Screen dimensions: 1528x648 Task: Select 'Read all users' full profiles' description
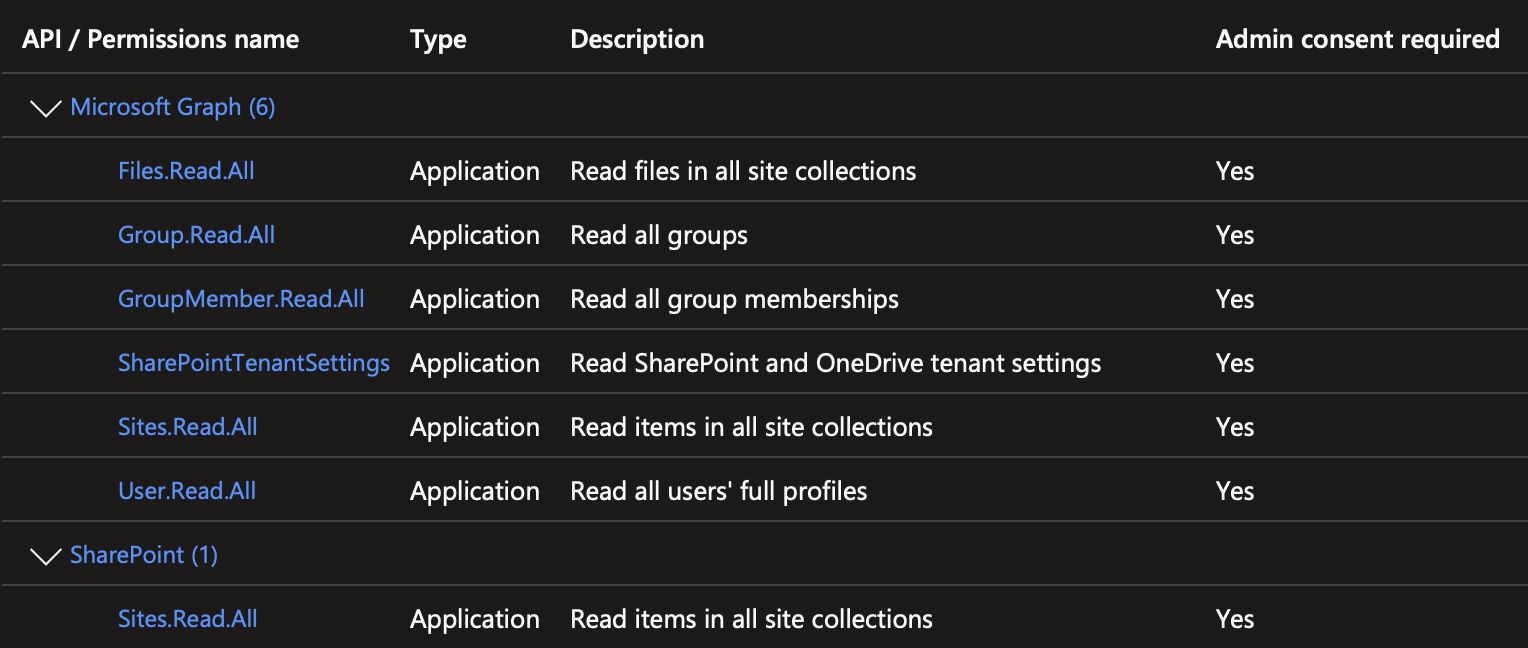[719, 491]
